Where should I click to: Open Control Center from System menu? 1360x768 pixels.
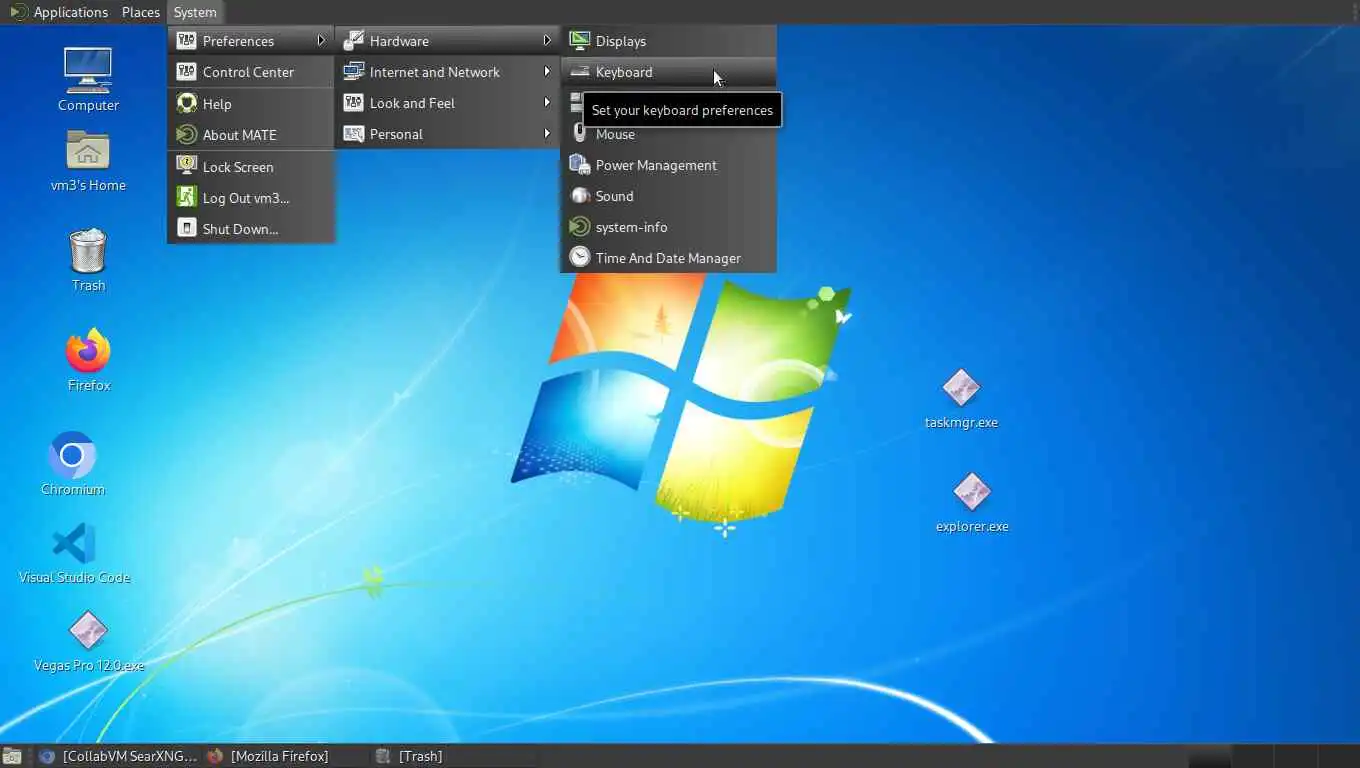[x=251, y=72]
